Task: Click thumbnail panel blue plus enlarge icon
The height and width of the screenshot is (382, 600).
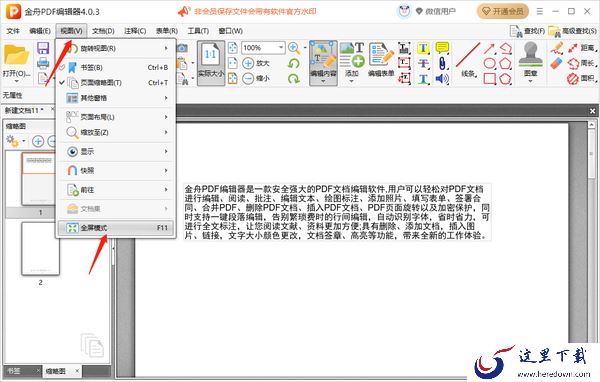Action: 38,141
